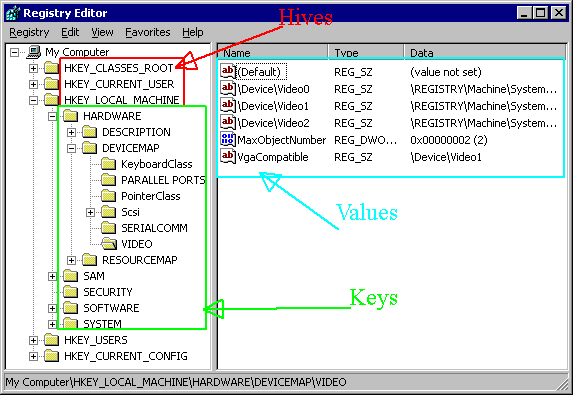Click the string icon beside \Device\Video2
Viewport: 573px width, 395px height.
pos(228,122)
